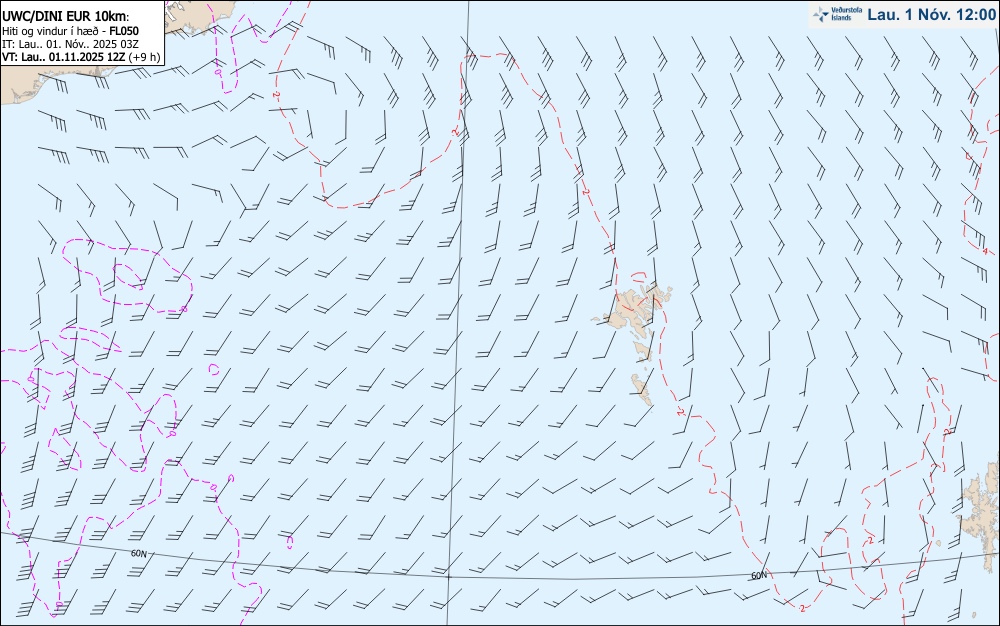1000x626 pixels.
Task: Click Suðuroy, the southernmost Faroe island
Action: (x=642, y=389)
